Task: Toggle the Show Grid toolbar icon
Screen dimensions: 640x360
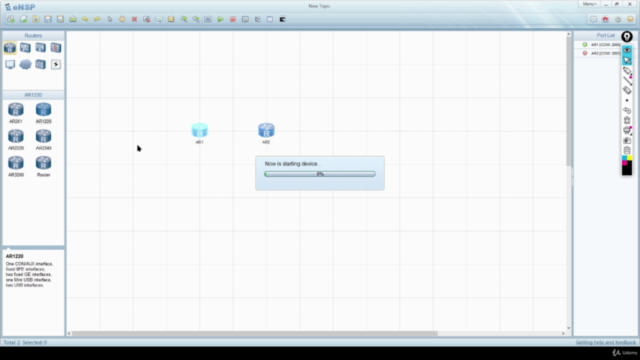Action: 270,19
